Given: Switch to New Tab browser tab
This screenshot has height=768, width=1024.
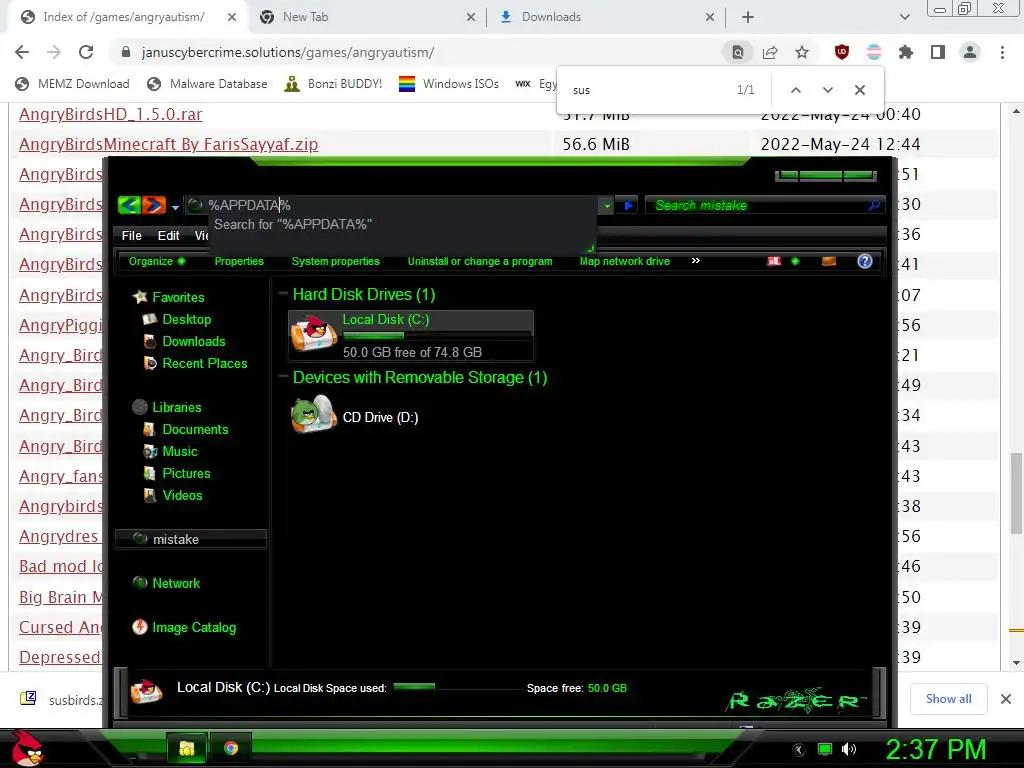Looking at the screenshot, I should (x=366, y=18).
